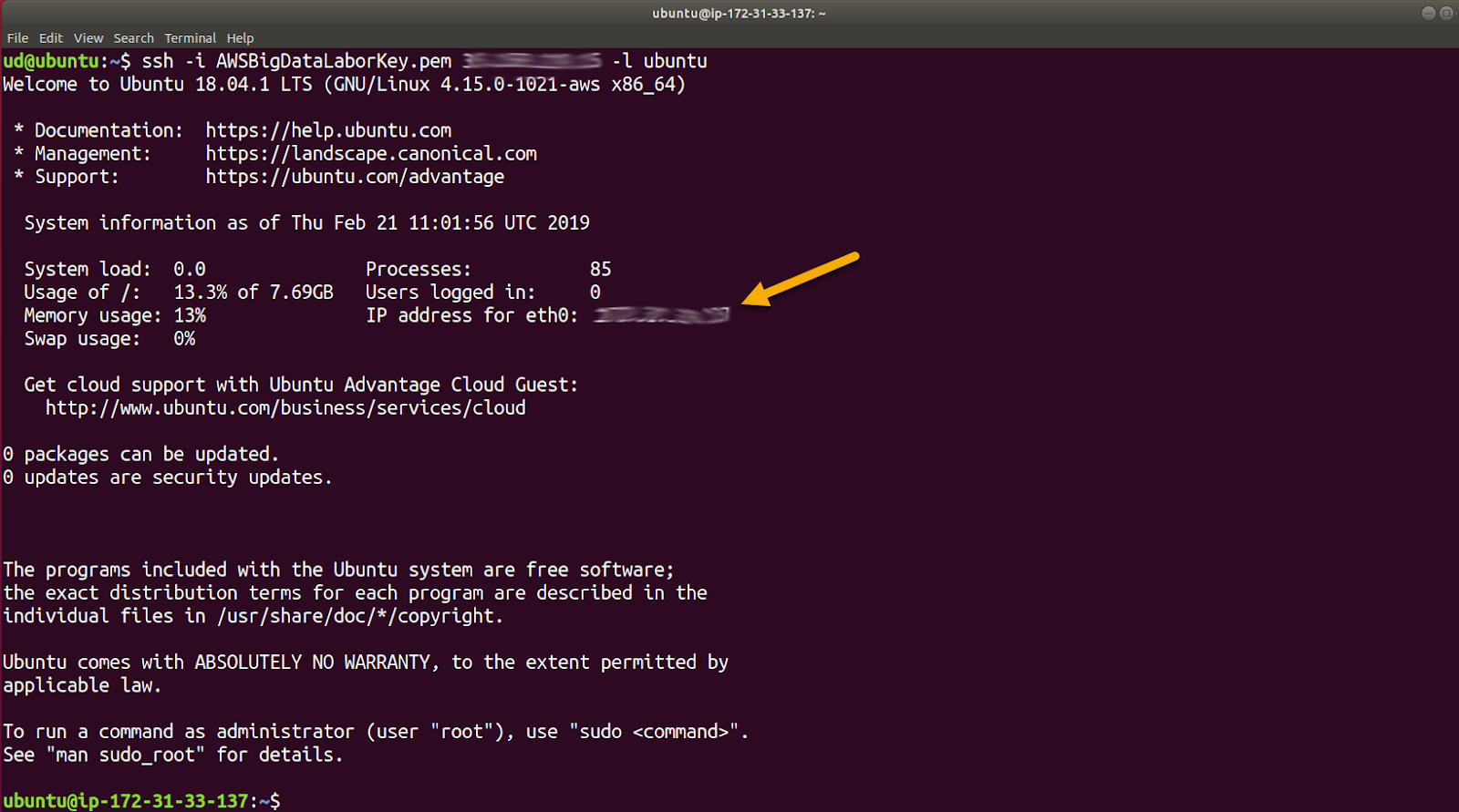This screenshot has width=1459, height=812.
Task: Open the Edit menu
Action: (50, 38)
